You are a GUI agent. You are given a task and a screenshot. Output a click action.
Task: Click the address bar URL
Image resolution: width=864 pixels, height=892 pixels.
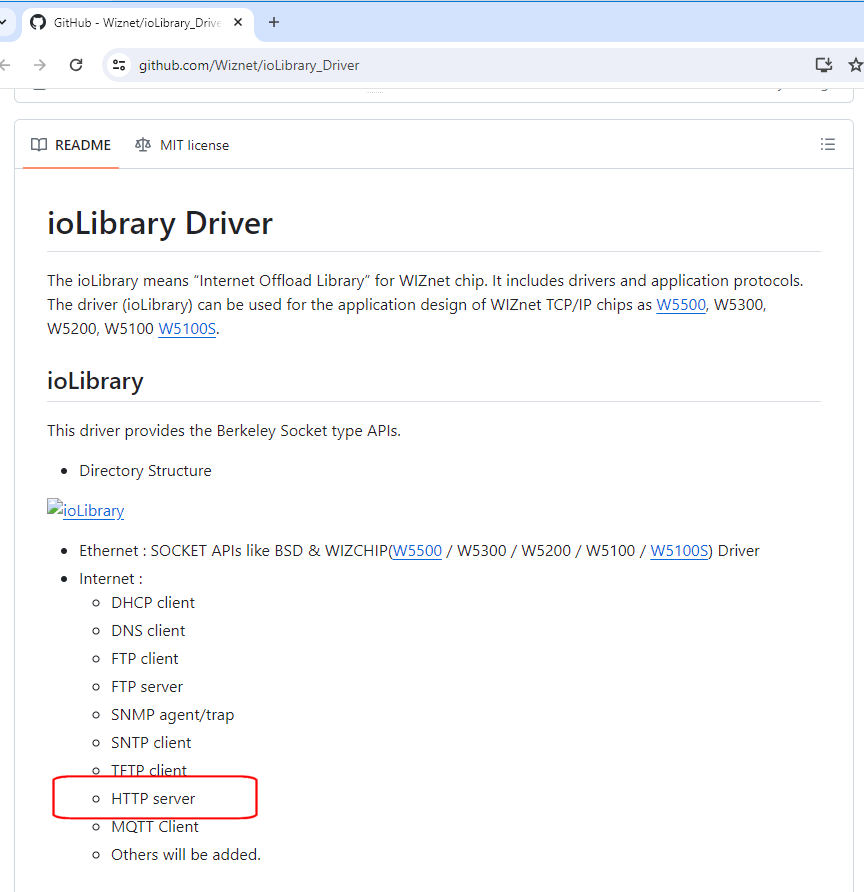[x=249, y=65]
